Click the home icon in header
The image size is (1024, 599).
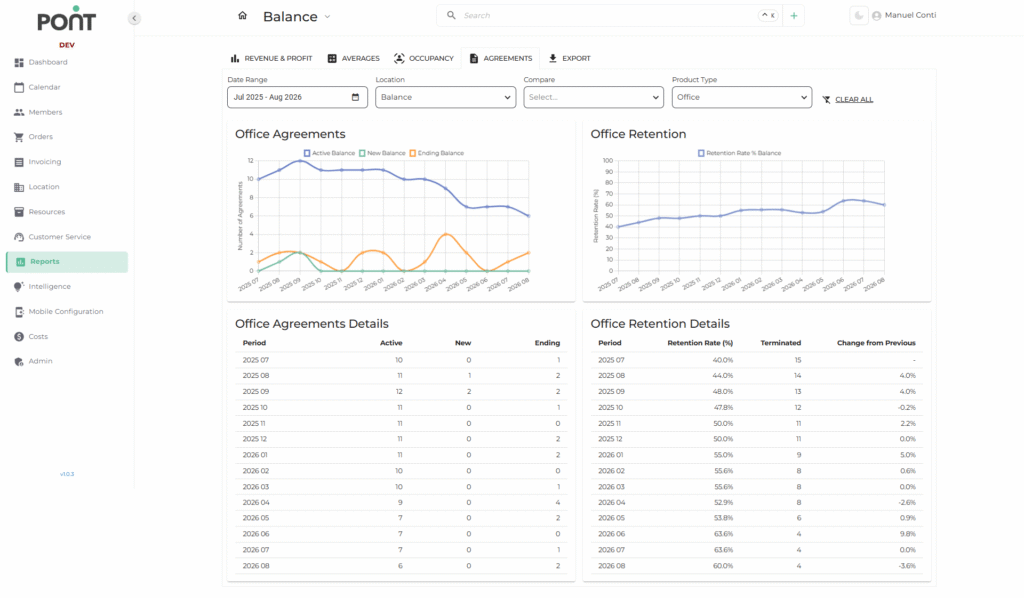pos(242,16)
